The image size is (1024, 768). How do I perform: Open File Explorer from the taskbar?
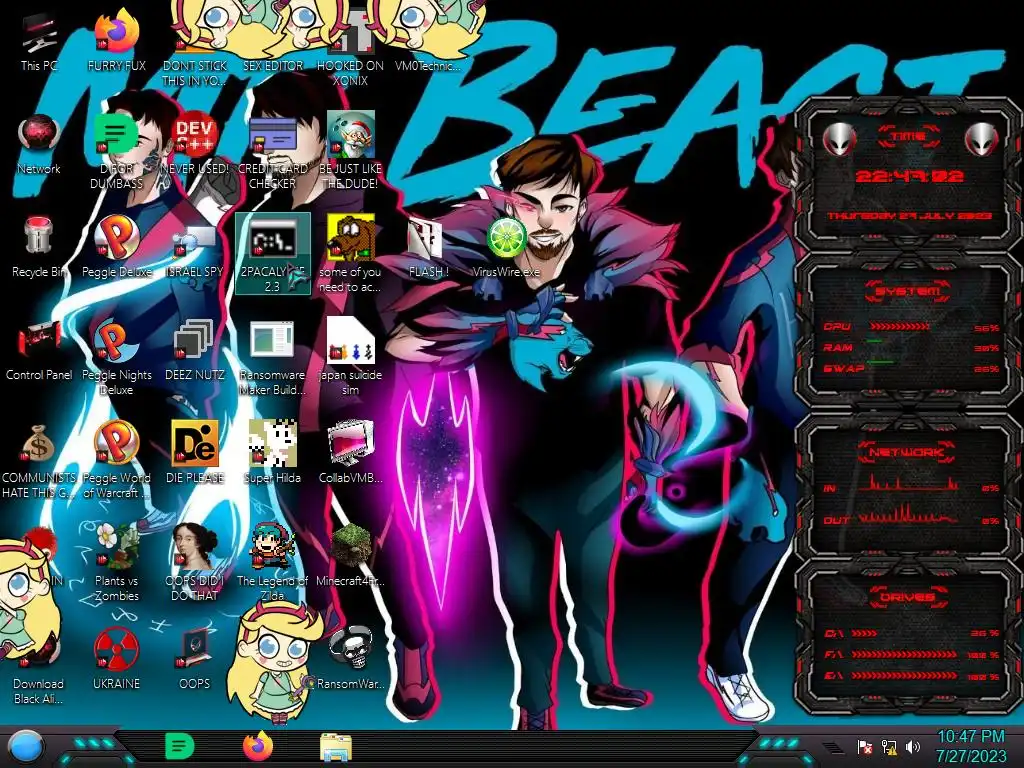click(336, 747)
